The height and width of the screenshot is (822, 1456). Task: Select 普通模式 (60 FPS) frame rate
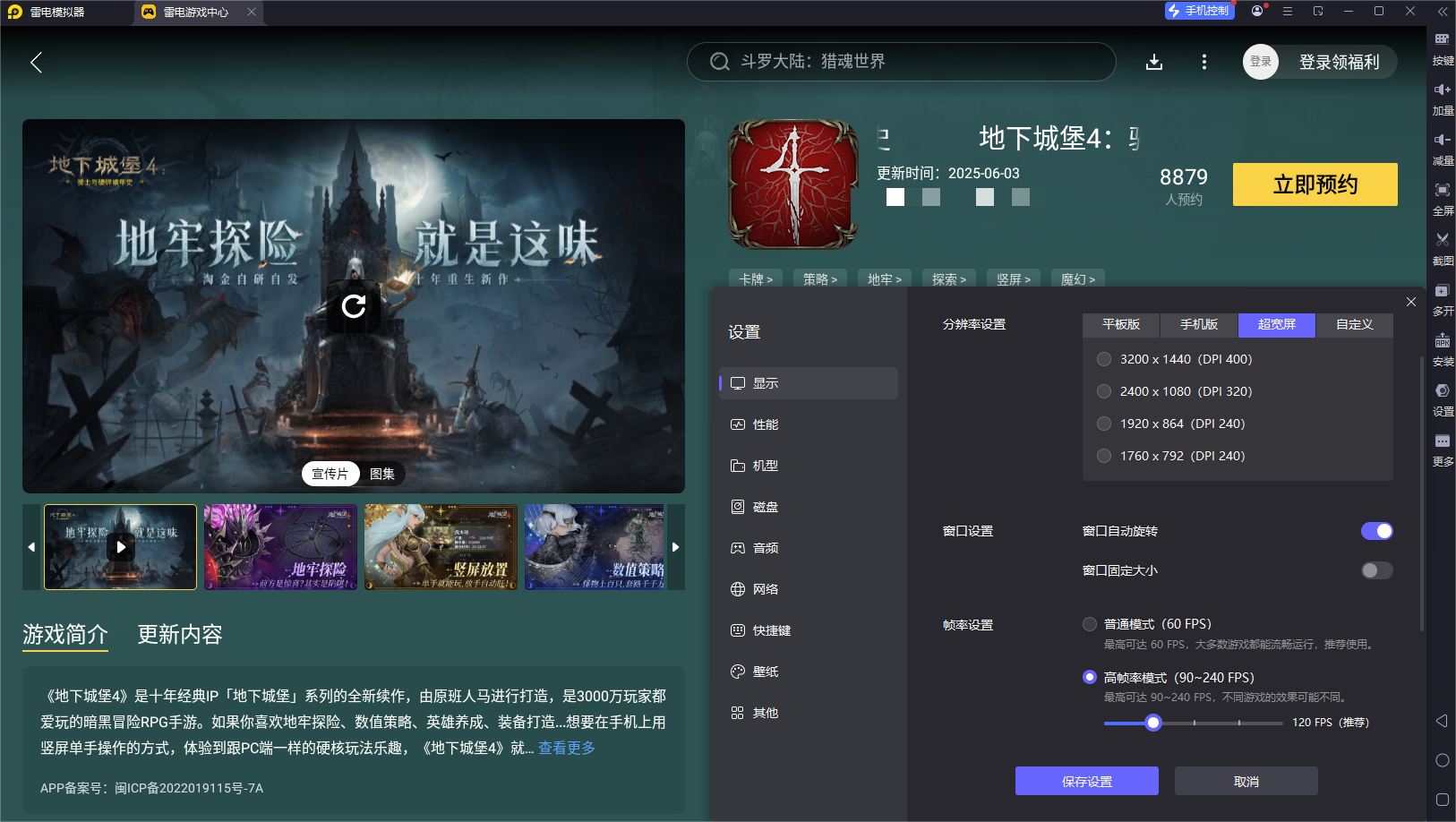click(x=1090, y=623)
